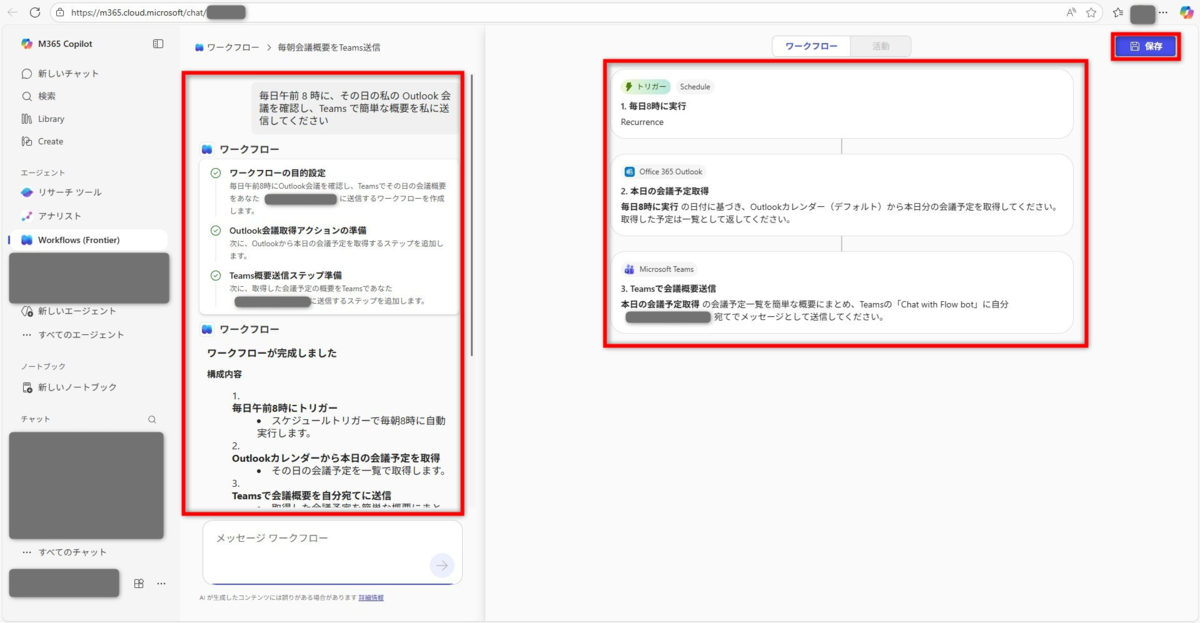This screenshot has height=623, width=1200.
Task: Click the lock icon in address bar
Action: [x=60, y=13]
